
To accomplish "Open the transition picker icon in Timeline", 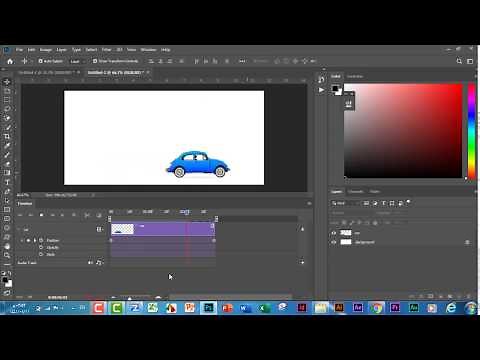I will pos(99,215).
